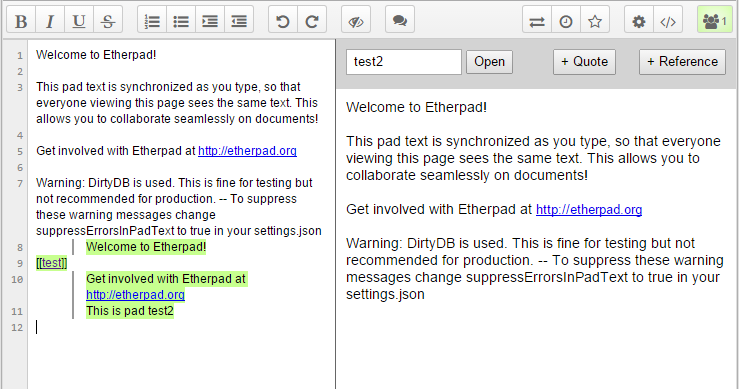The height and width of the screenshot is (389, 739).
Task: Click line number 9 in the gutter
Action: tap(20, 263)
